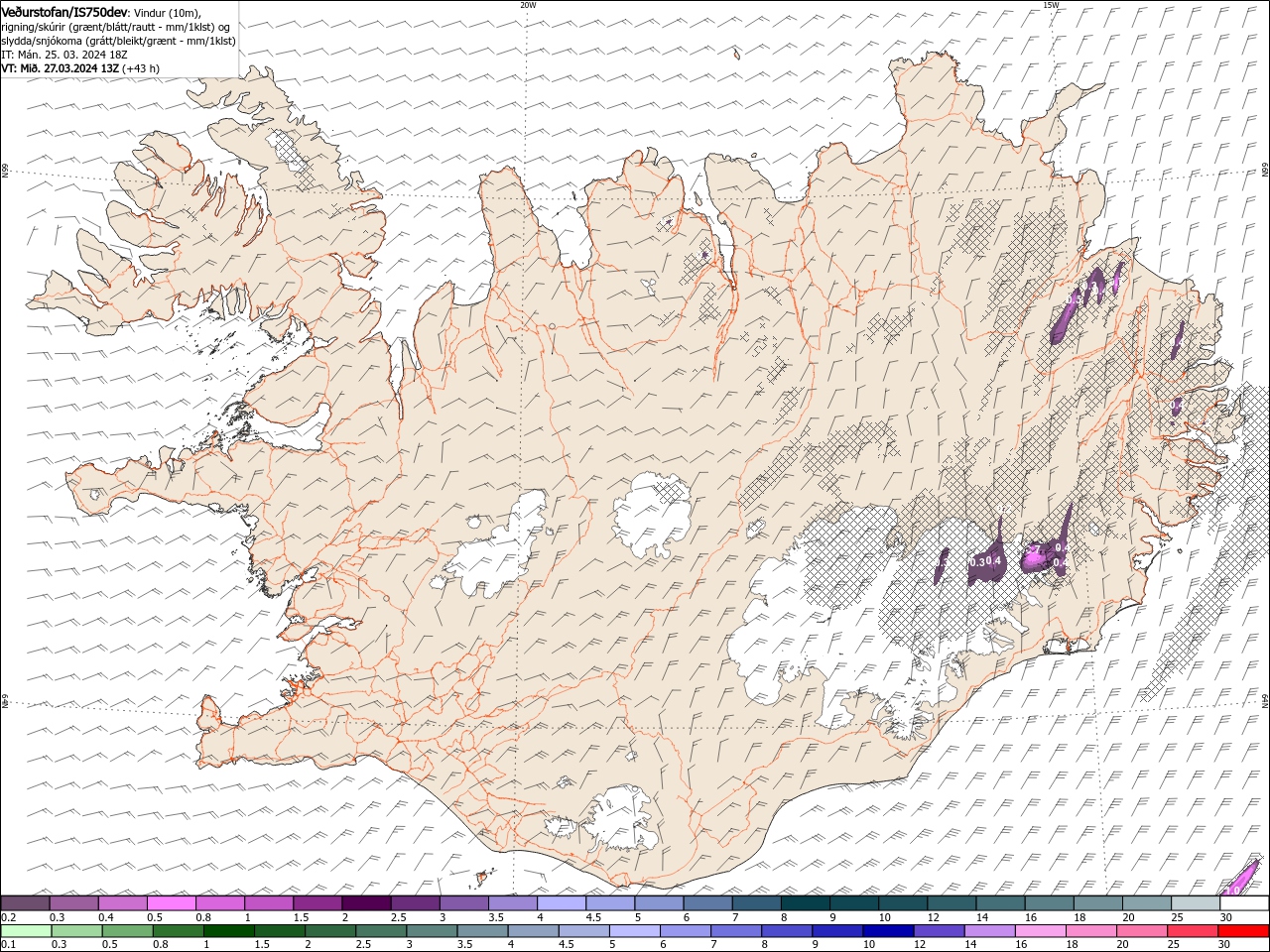Pick the violet swatch labeled 12 in bottom legend row
Screen dimensions: 1270x952
938,931
